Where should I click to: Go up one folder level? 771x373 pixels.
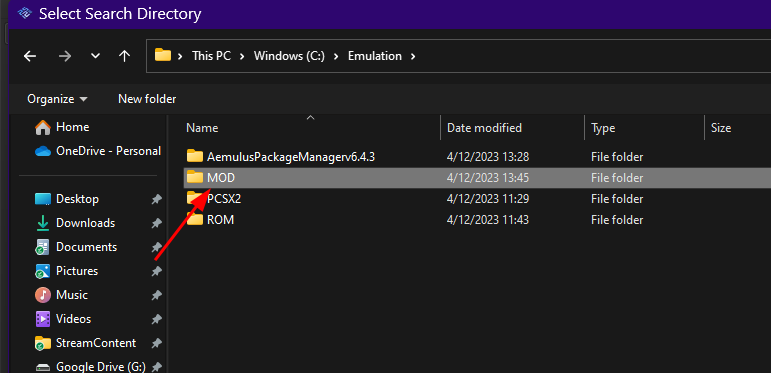click(124, 57)
